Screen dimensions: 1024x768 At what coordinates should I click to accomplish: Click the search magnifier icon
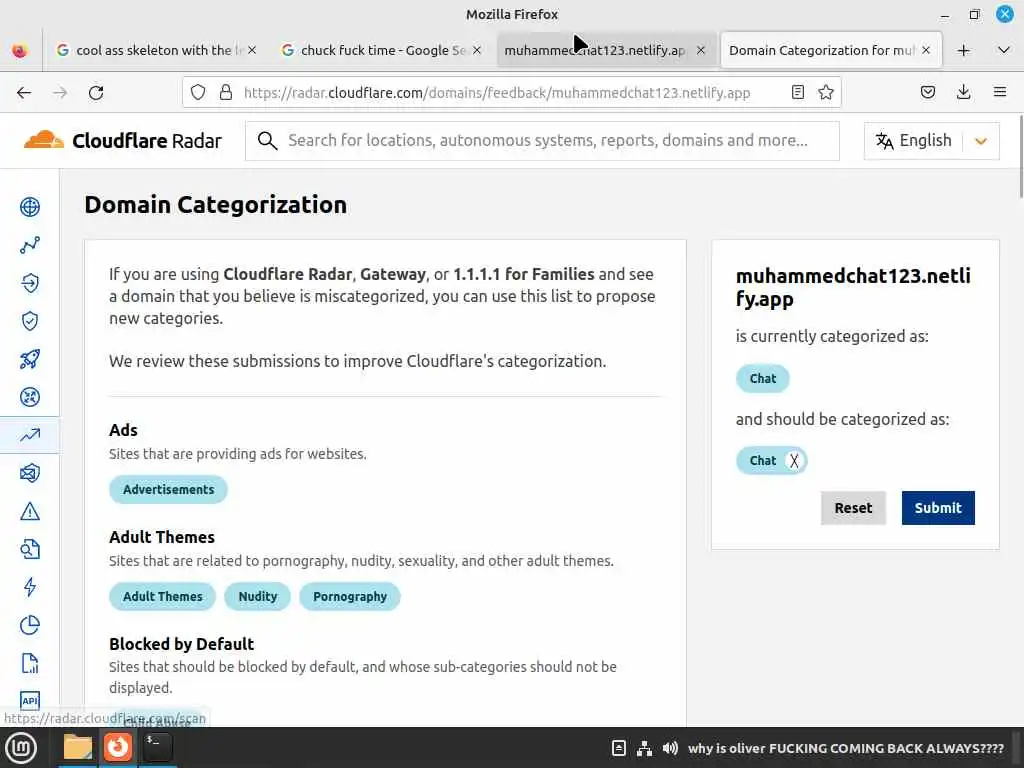coord(267,140)
